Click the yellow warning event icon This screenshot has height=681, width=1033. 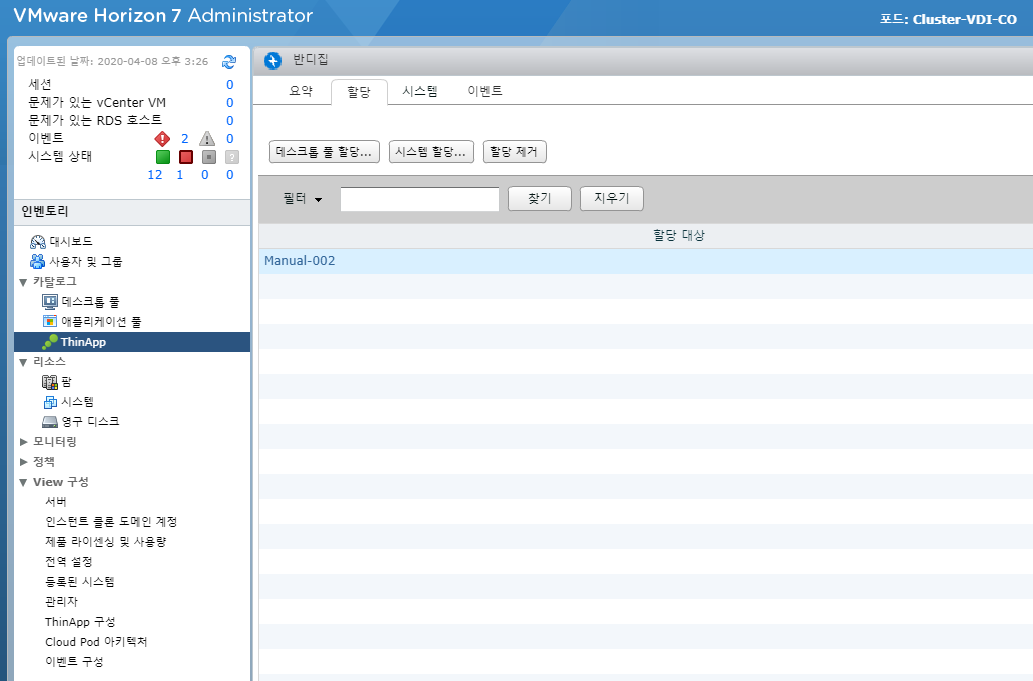[x=207, y=138]
